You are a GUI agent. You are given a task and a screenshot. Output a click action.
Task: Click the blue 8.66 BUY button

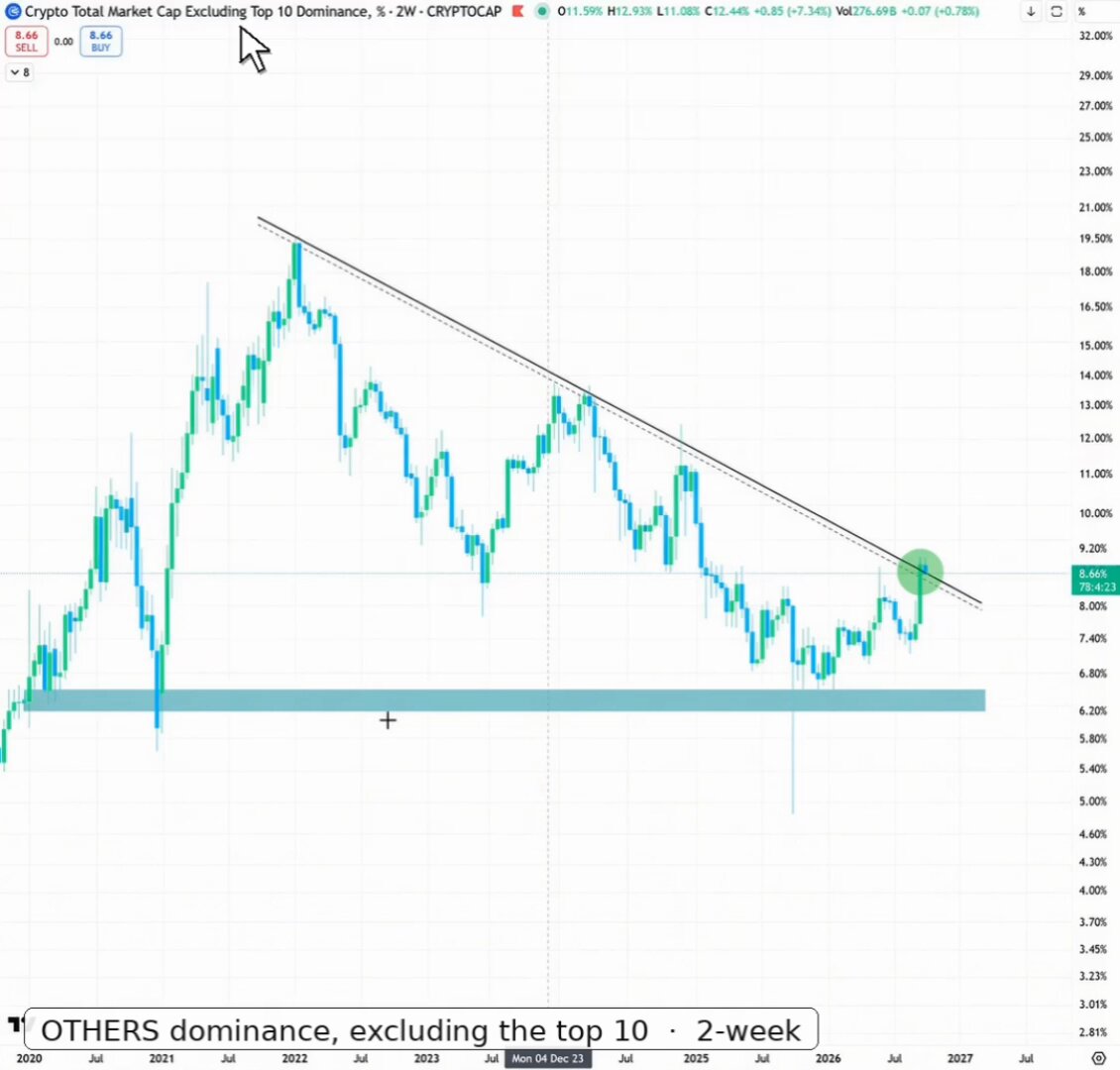(x=101, y=42)
